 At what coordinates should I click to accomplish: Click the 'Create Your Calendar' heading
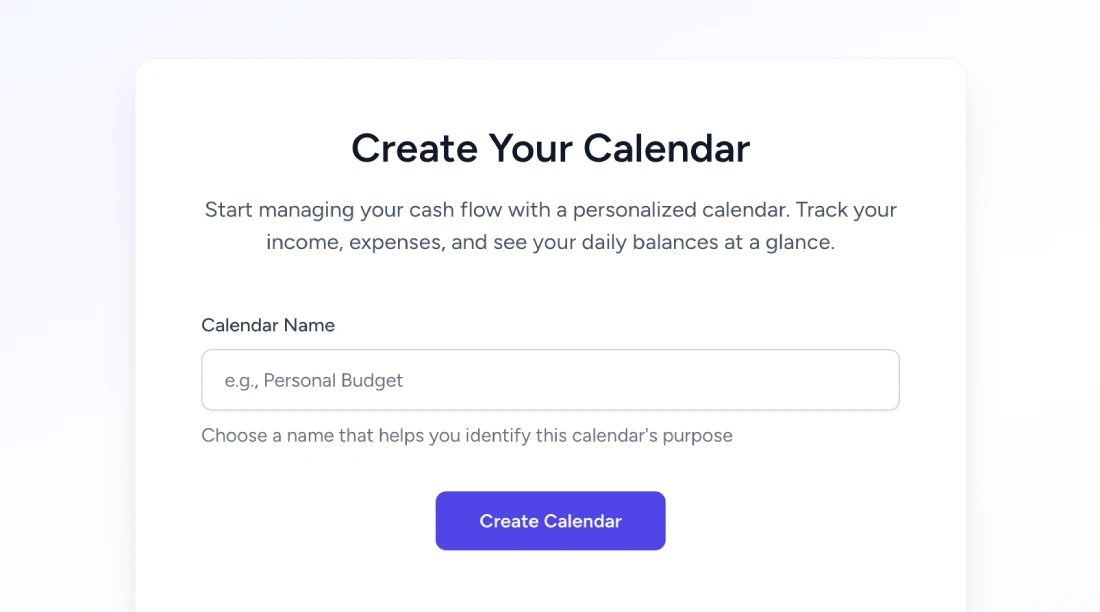coord(550,147)
